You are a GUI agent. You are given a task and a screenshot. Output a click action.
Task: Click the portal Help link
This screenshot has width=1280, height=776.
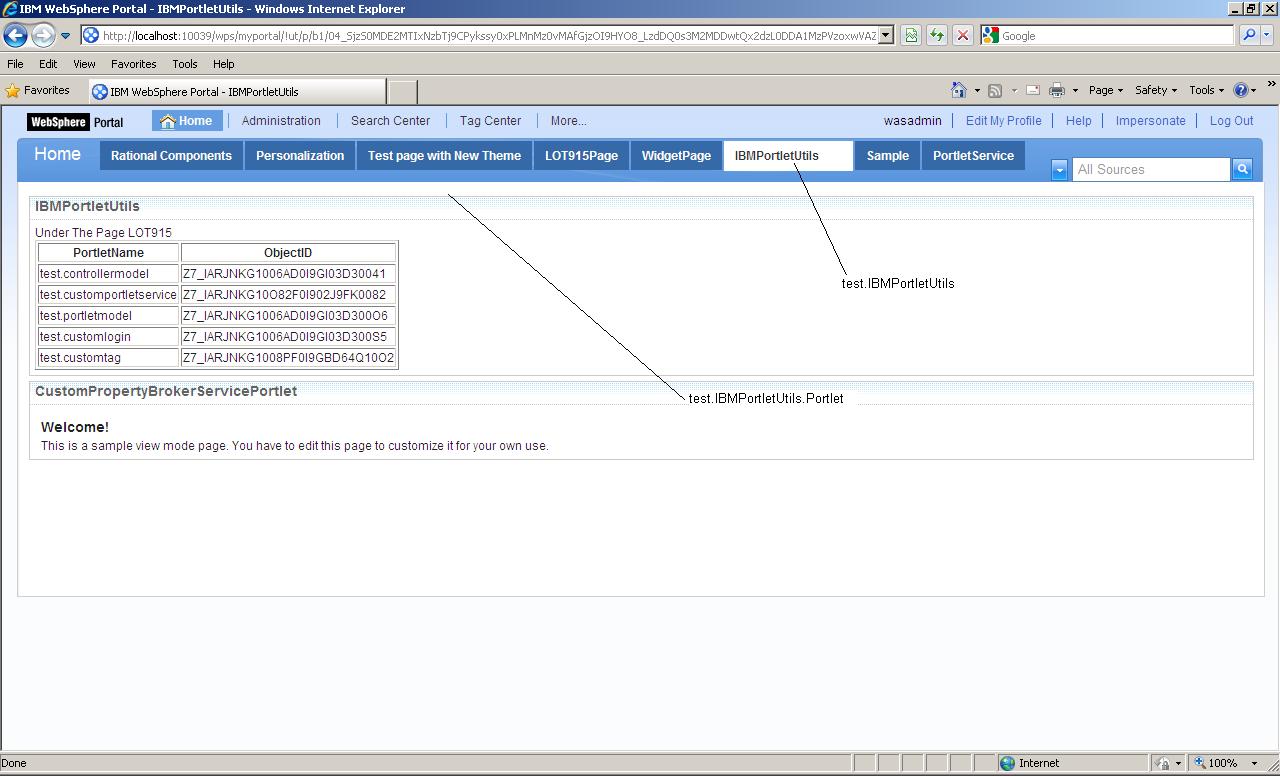tap(1078, 121)
